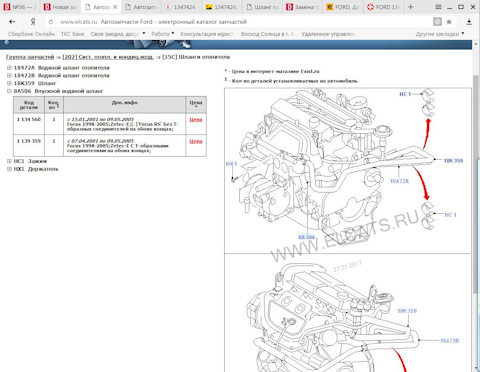
Task: Open the Восход Солнца bookmark
Action: [x=268, y=34]
